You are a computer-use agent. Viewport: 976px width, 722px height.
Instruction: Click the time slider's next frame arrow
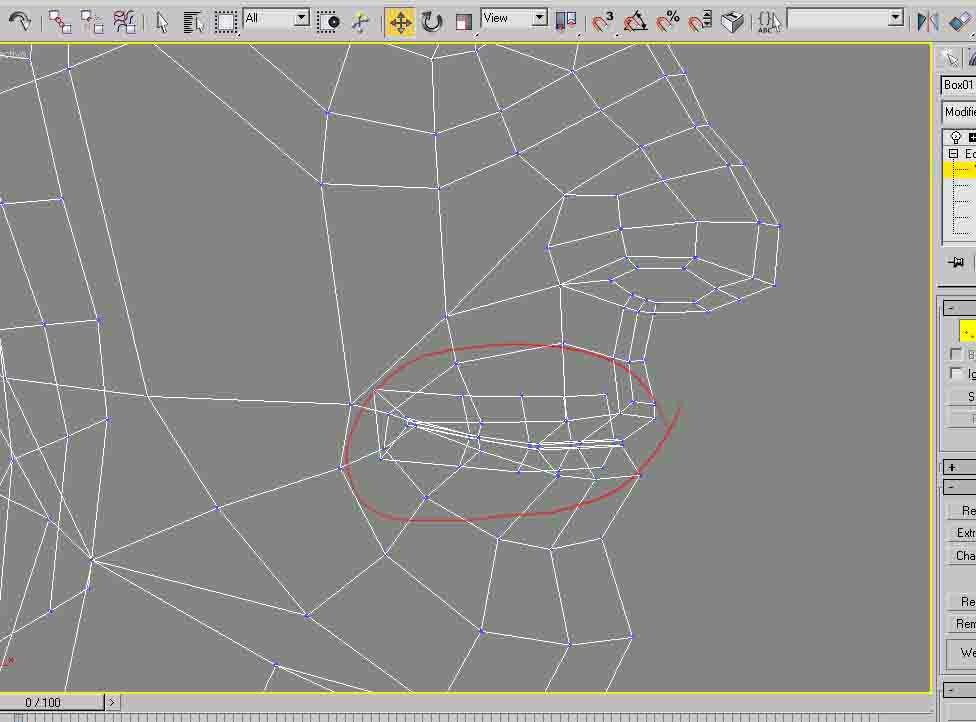point(111,702)
